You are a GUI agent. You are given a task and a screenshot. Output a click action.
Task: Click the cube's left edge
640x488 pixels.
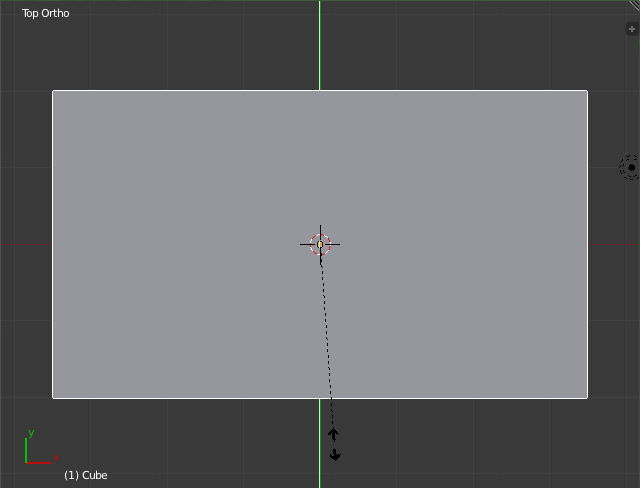point(53,300)
